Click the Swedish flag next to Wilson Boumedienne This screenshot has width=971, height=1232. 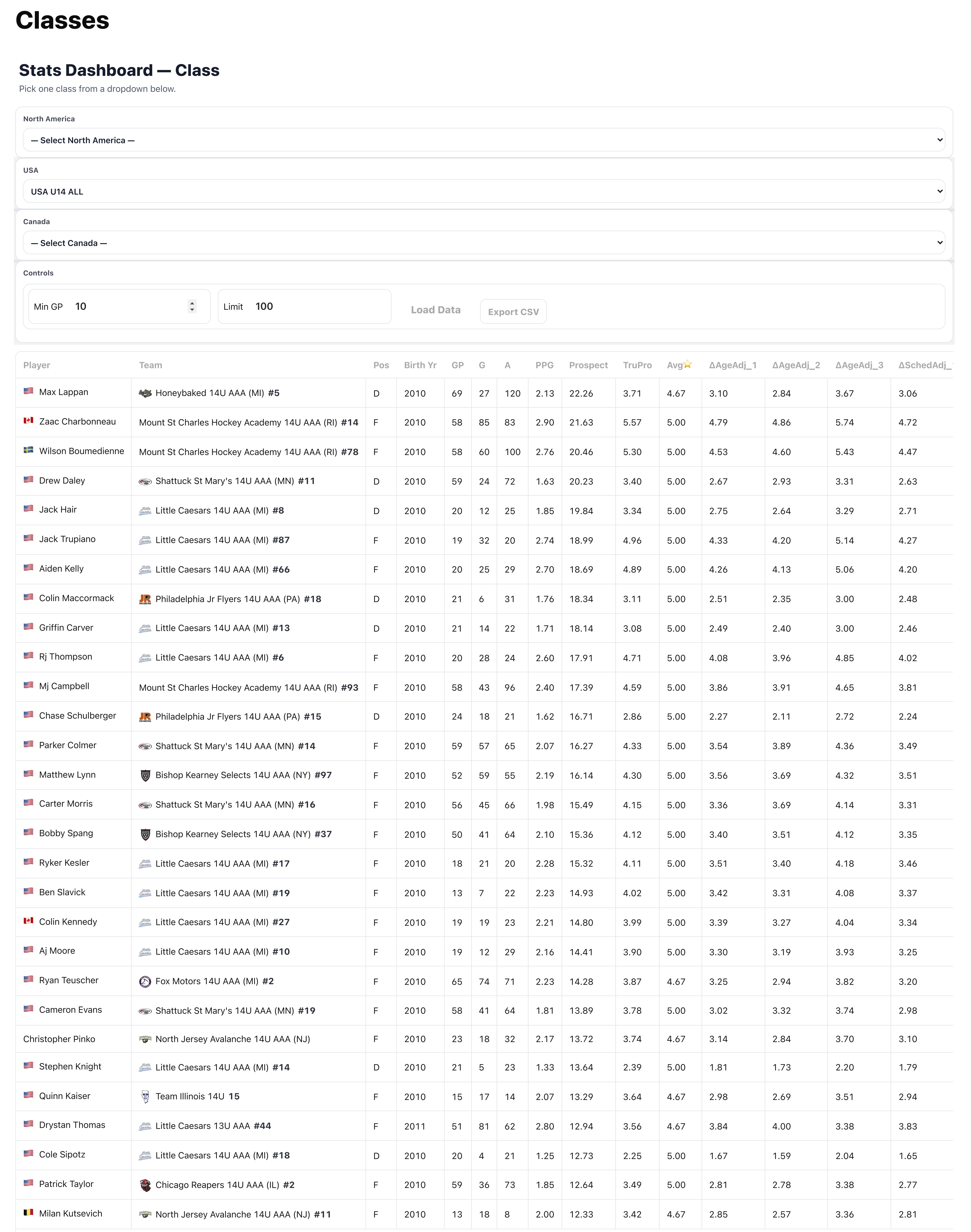28,450
